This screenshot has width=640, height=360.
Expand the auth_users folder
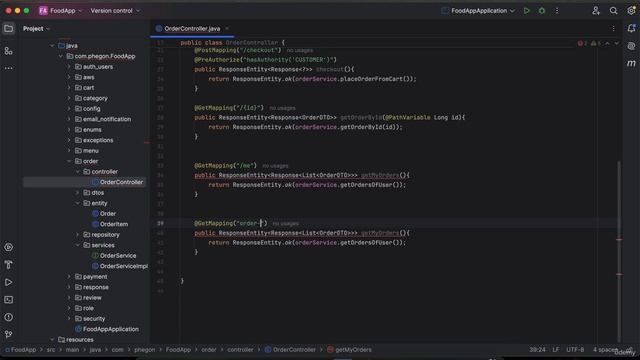point(69,67)
